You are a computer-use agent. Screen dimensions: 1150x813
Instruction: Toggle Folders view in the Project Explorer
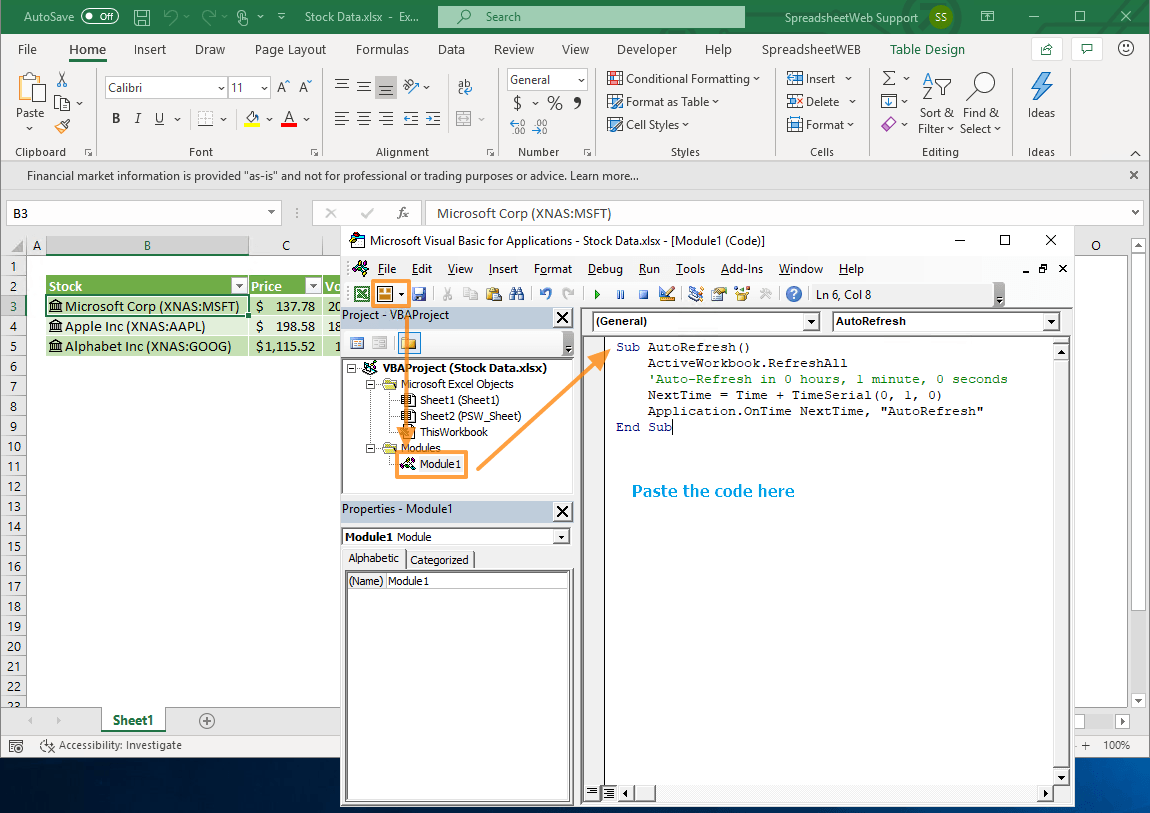pyautogui.click(x=409, y=342)
